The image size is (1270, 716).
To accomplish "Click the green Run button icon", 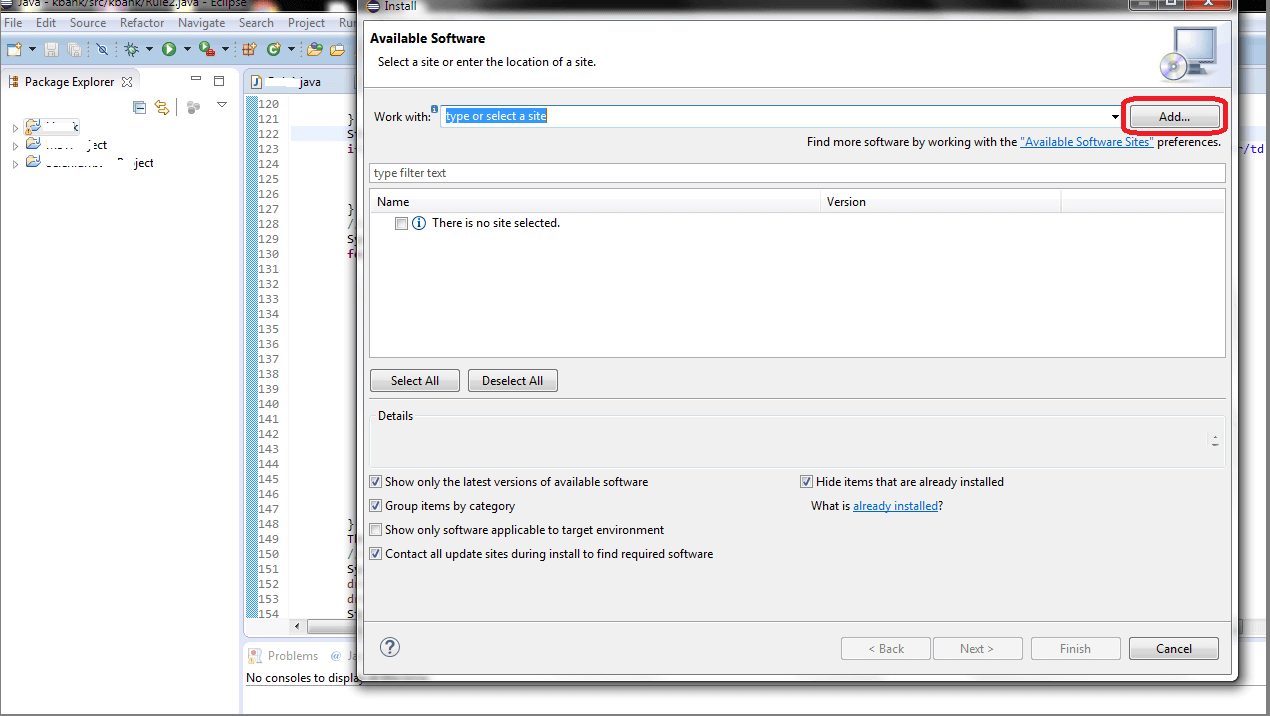I will pyautogui.click(x=169, y=49).
